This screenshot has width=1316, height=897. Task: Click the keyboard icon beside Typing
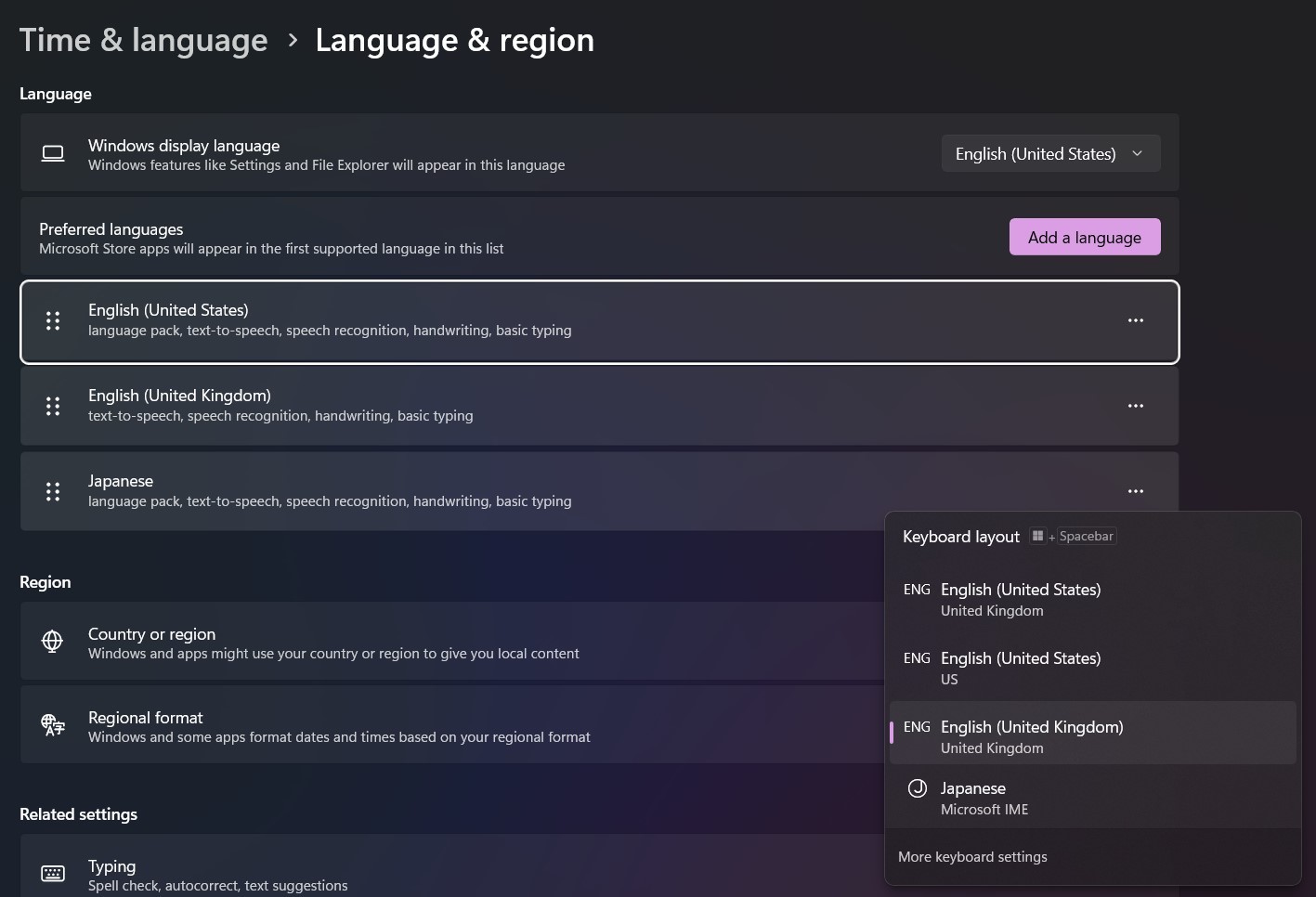(53, 873)
